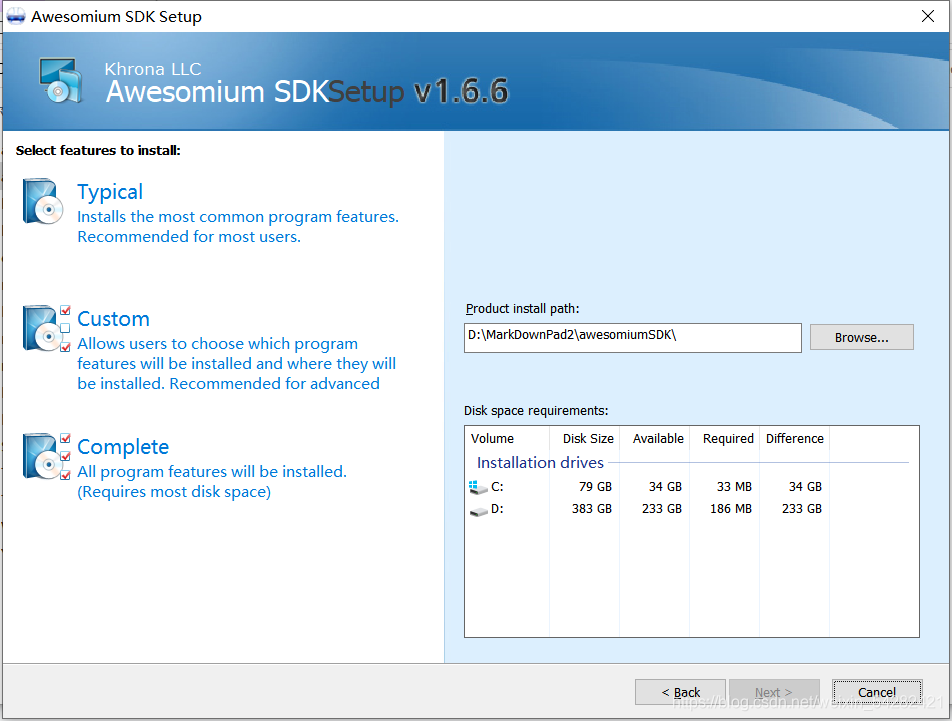The height and width of the screenshot is (721, 952).
Task: Click the Khrona LLC banner text
Action: click(152, 69)
